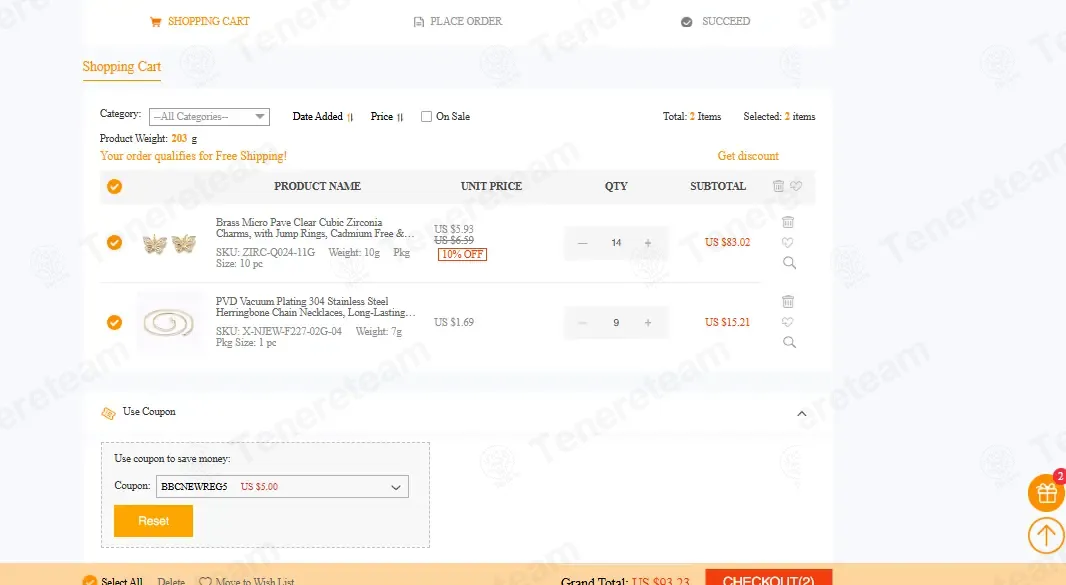Collapse the Use Coupon section
The width and height of the screenshot is (1066, 585).
802,413
